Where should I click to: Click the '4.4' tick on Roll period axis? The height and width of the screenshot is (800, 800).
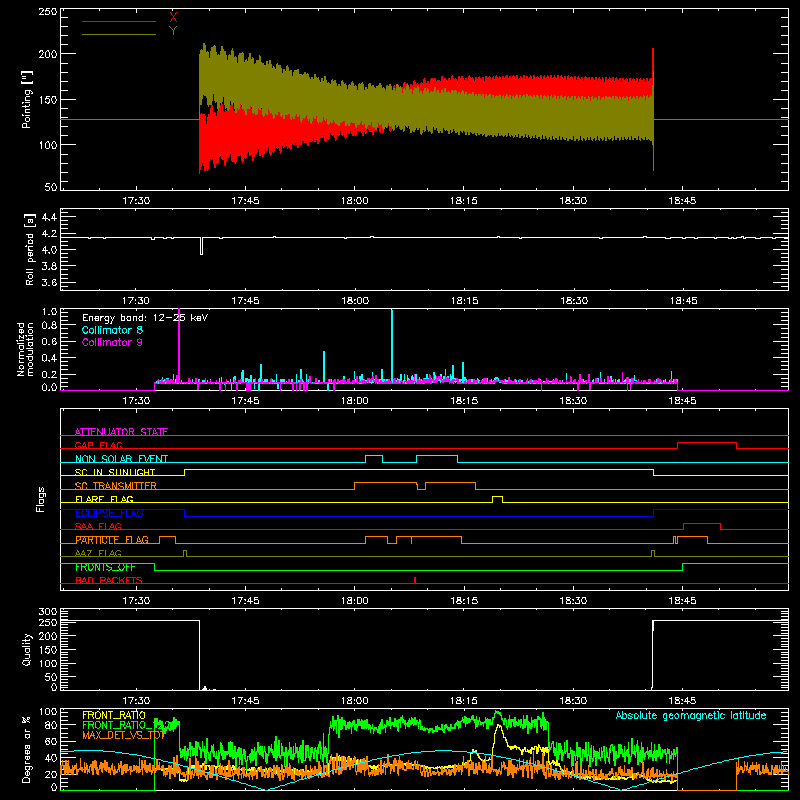[49, 217]
